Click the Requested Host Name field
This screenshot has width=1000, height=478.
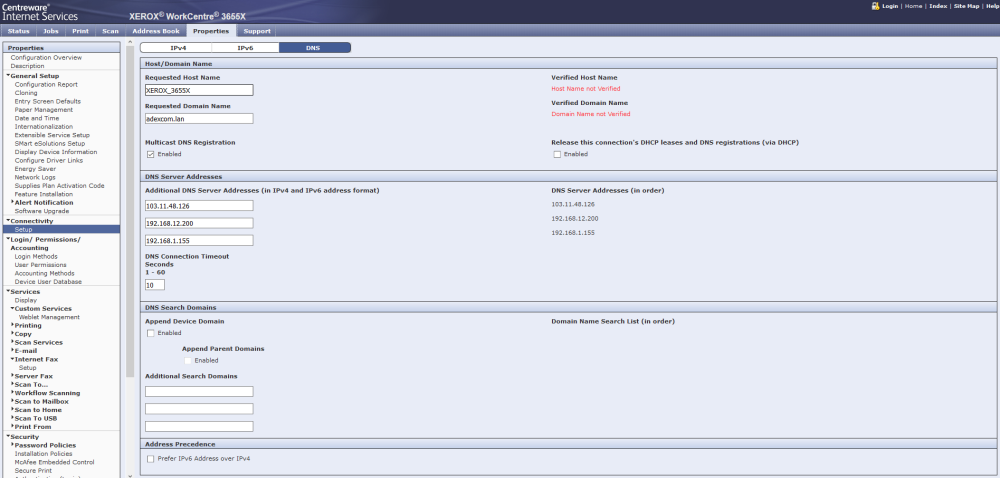pyautogui.click(x=199, y=90)
